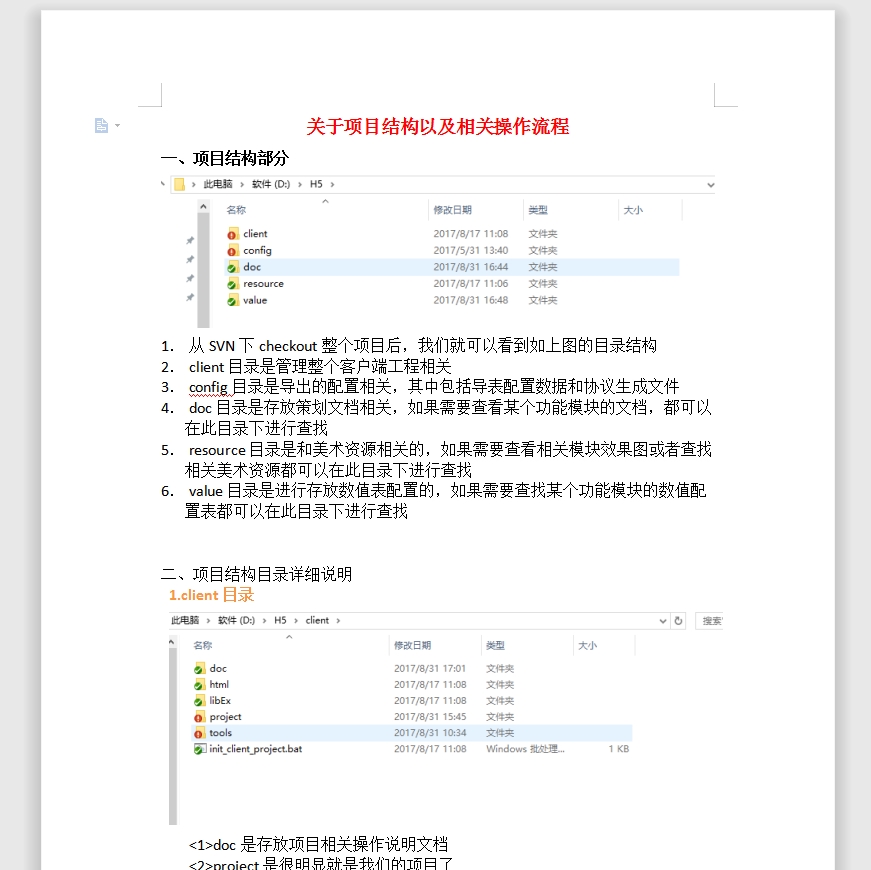Click the document page icon in left margin
Screen dimensions: 871x870
click(101, 125)
